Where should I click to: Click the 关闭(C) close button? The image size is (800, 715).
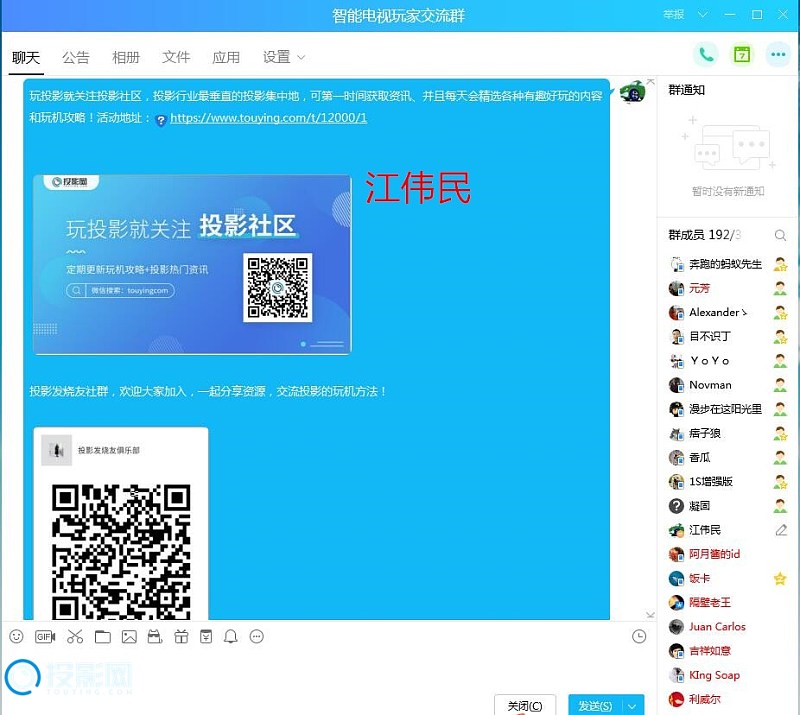click(x=525, y=706)
